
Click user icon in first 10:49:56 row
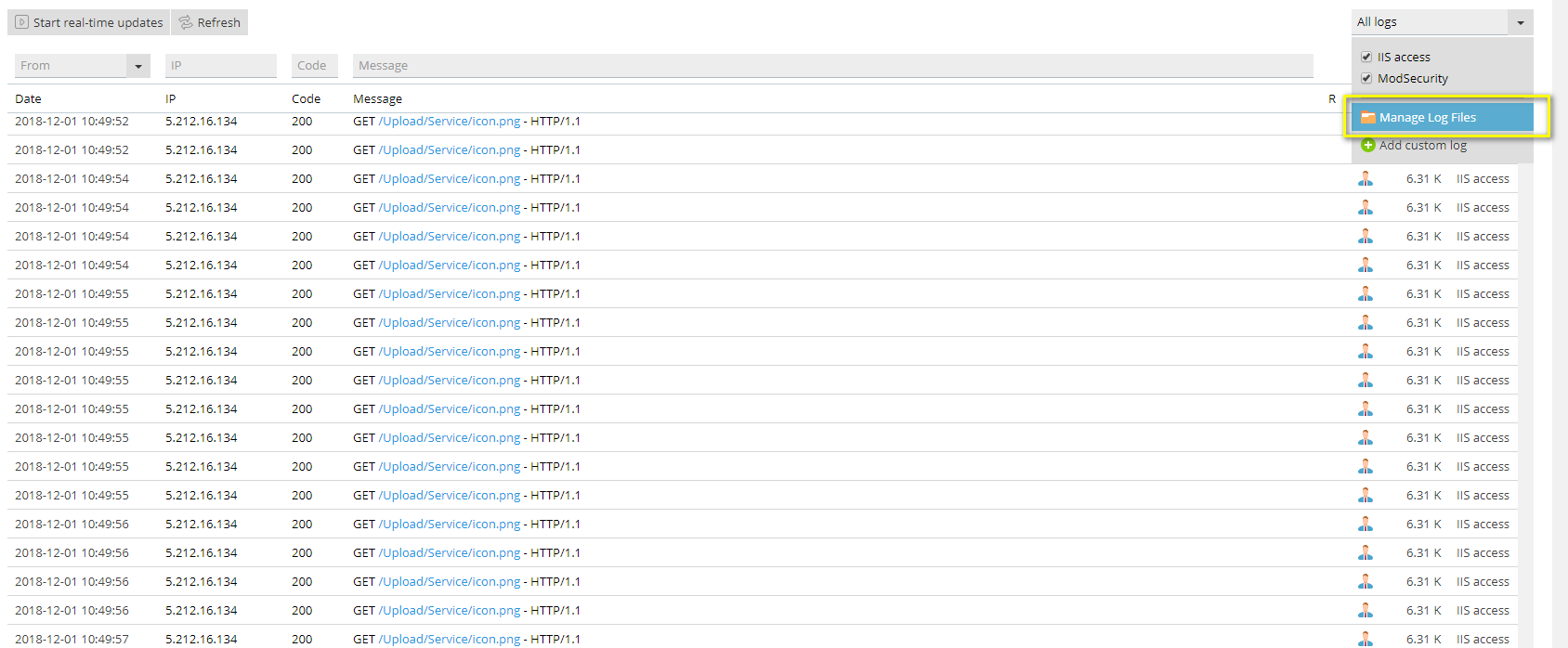coord(1365,524)
